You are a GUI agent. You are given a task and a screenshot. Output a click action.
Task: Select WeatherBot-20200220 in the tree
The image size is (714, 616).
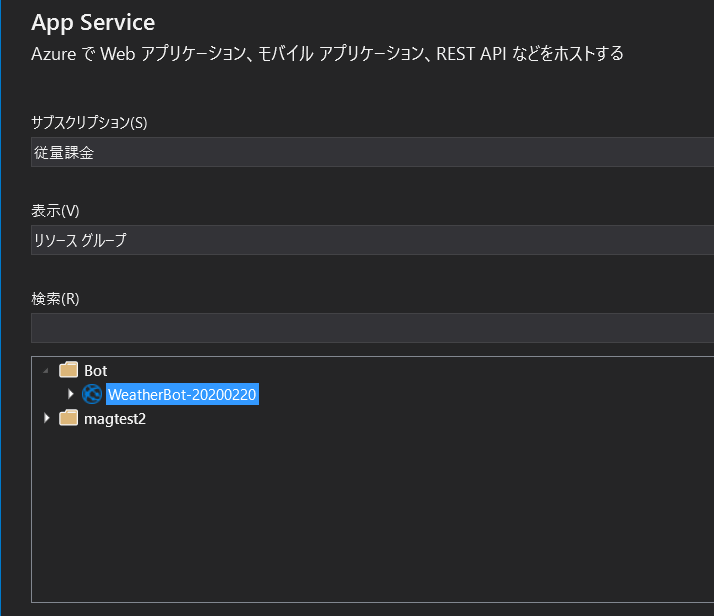point(182,394)
